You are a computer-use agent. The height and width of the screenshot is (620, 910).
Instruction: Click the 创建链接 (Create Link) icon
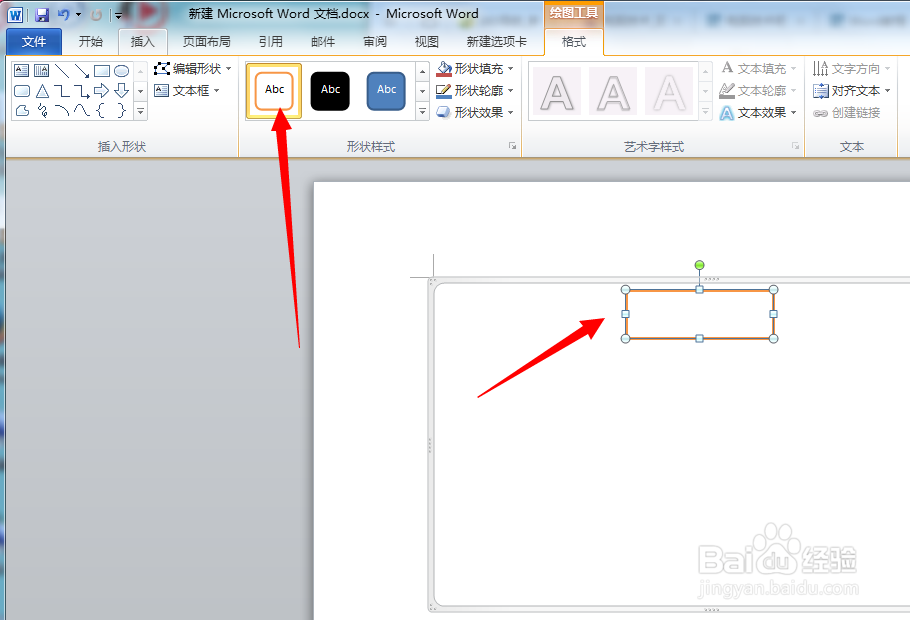click(x=843, y=112)
